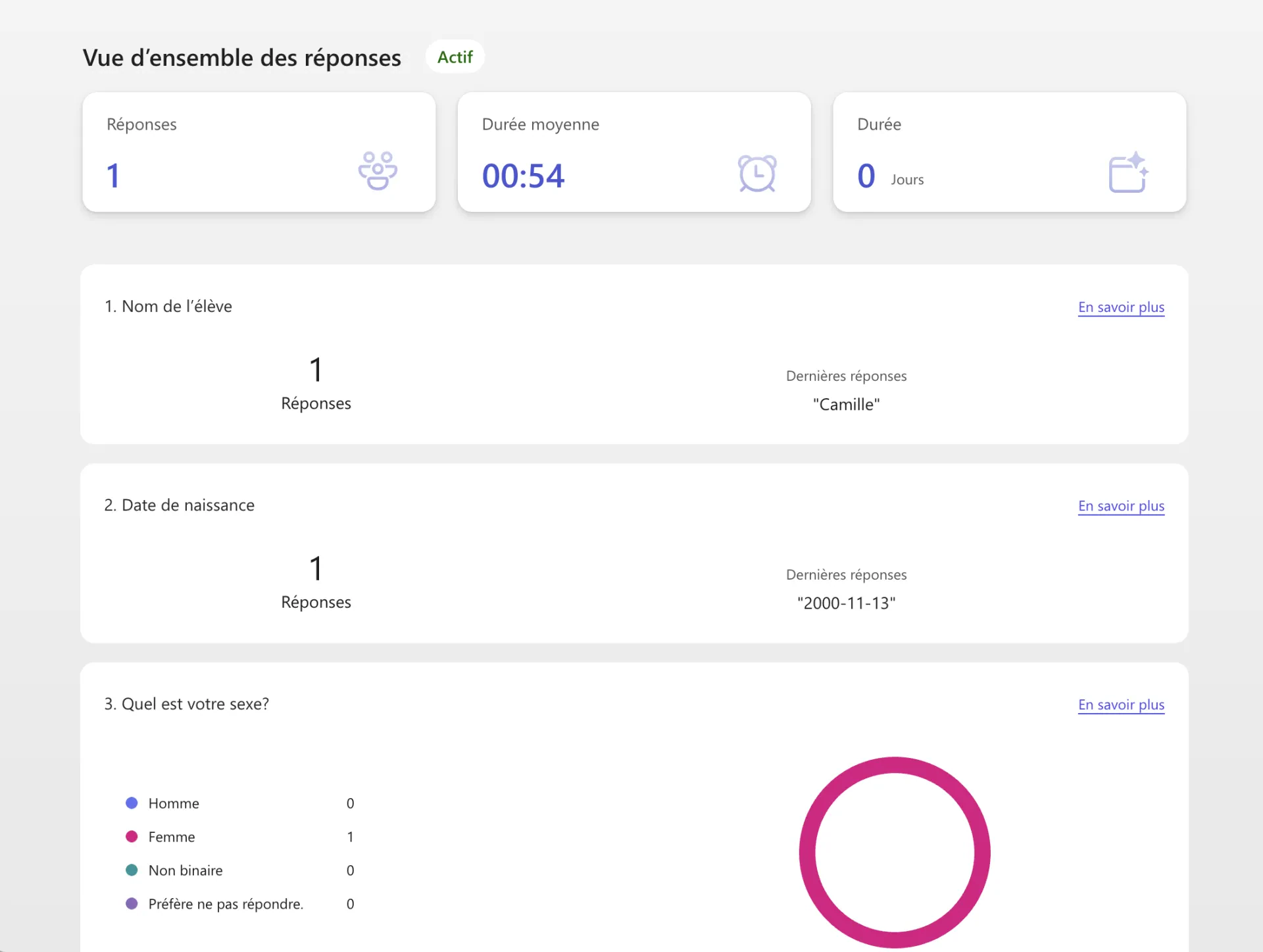Image resolution: width=1263 pixels, height=952 pixels.
Task: Click the Vue d'ensemble des réponses heading
Action: (x=241, y=58)
